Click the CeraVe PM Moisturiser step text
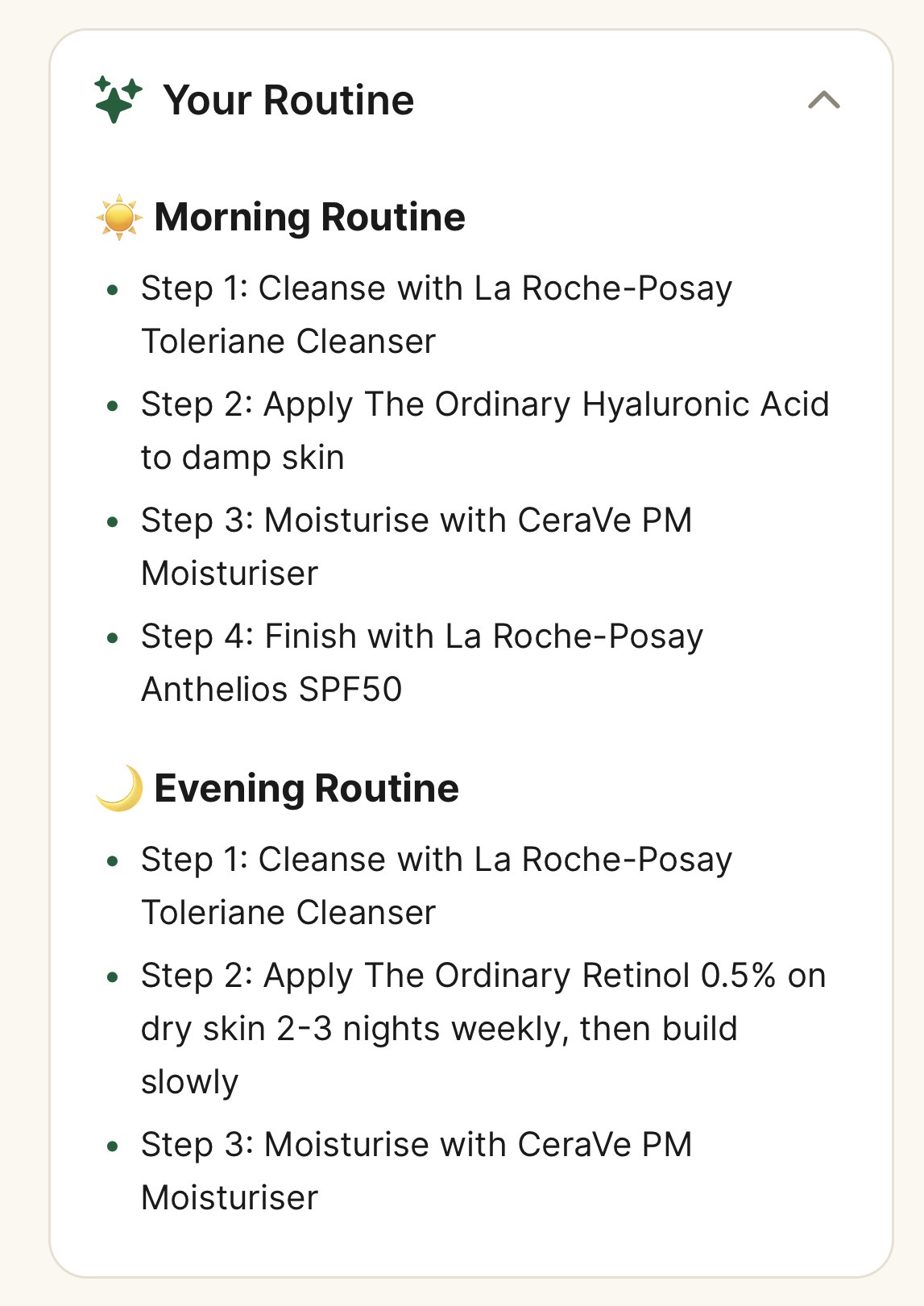 [415, 545]
